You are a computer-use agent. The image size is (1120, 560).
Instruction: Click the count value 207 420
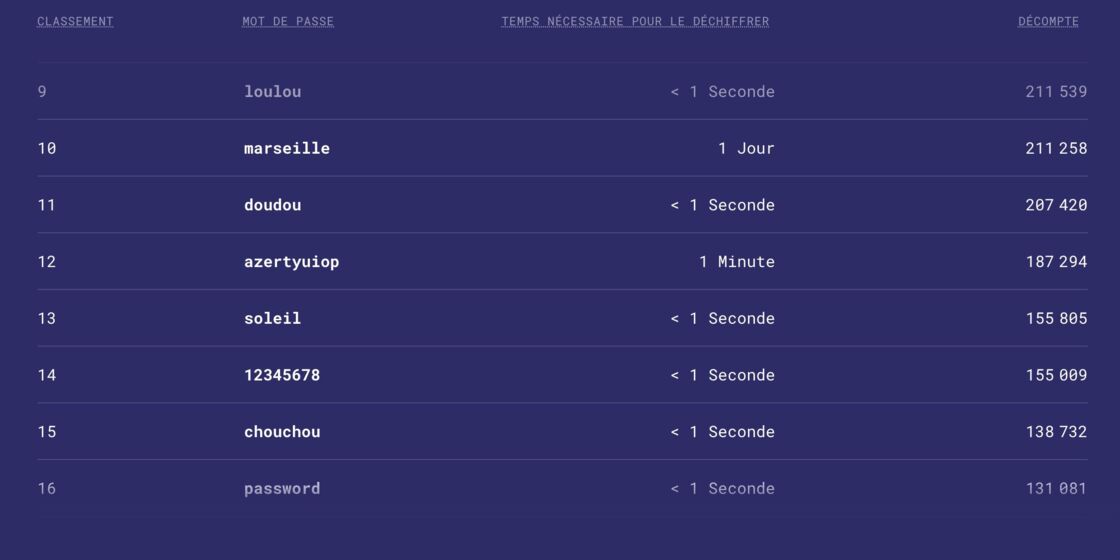click(1056, 205)
